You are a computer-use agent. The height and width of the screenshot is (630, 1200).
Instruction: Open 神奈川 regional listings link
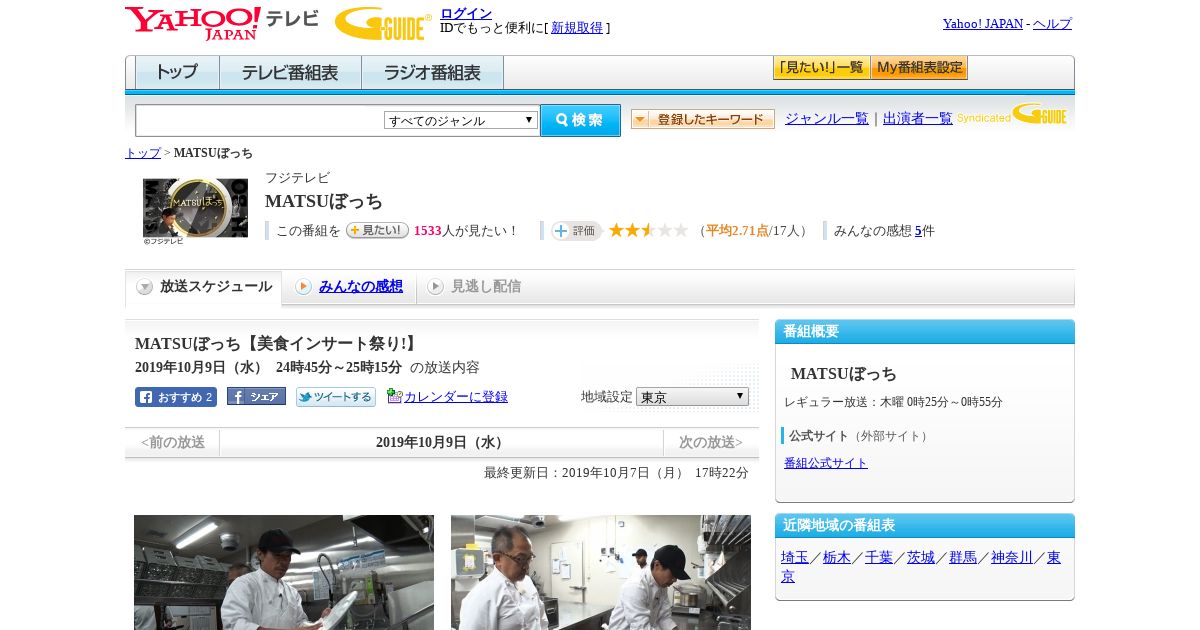point(1012,558)
